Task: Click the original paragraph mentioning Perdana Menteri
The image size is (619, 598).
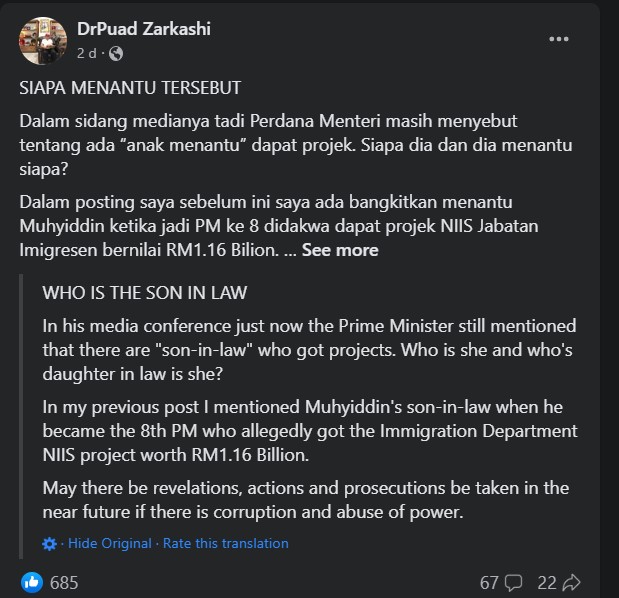Action: (x=296, y=145)
